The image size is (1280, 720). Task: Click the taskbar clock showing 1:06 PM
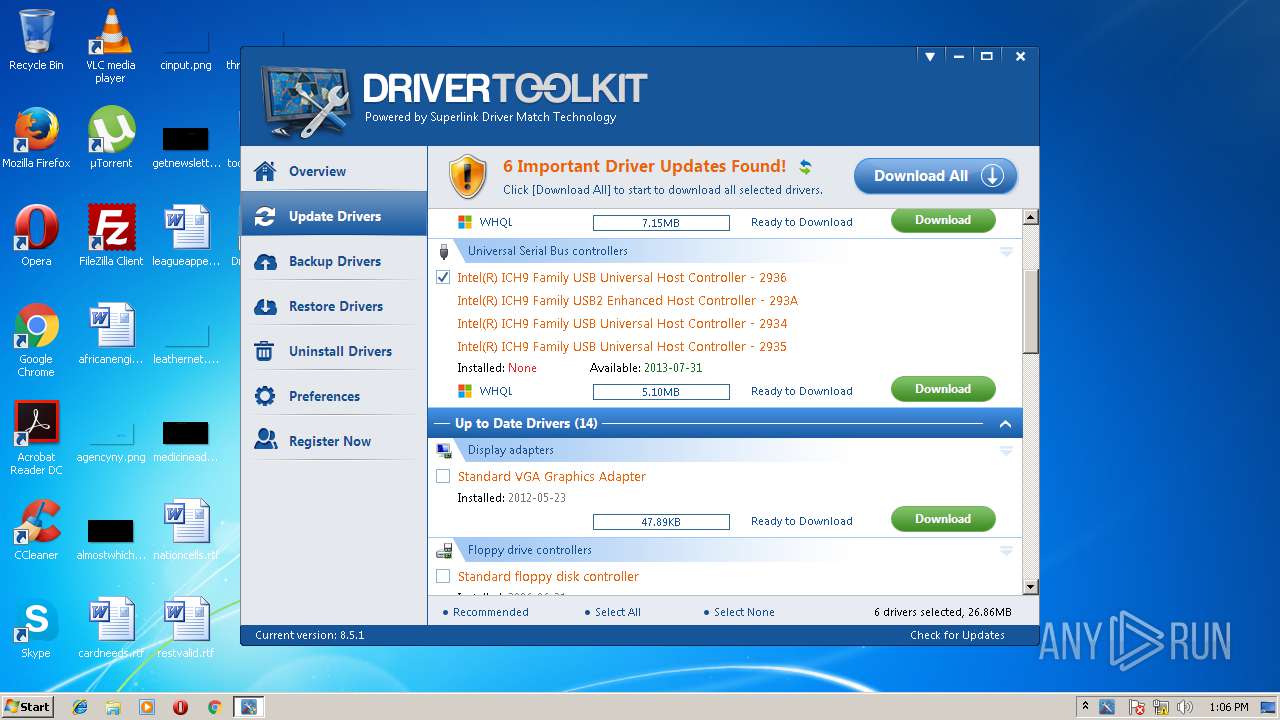[x=1228, y=707]
